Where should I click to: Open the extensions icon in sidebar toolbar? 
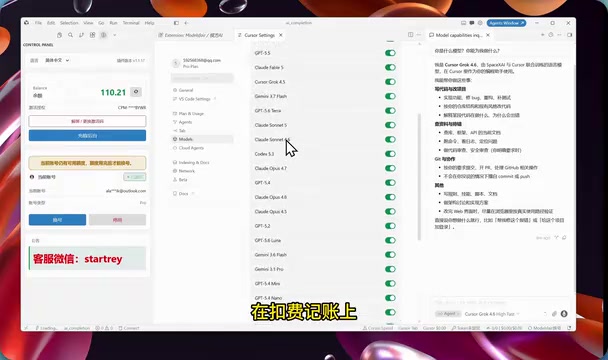click(x=92, y=35)
